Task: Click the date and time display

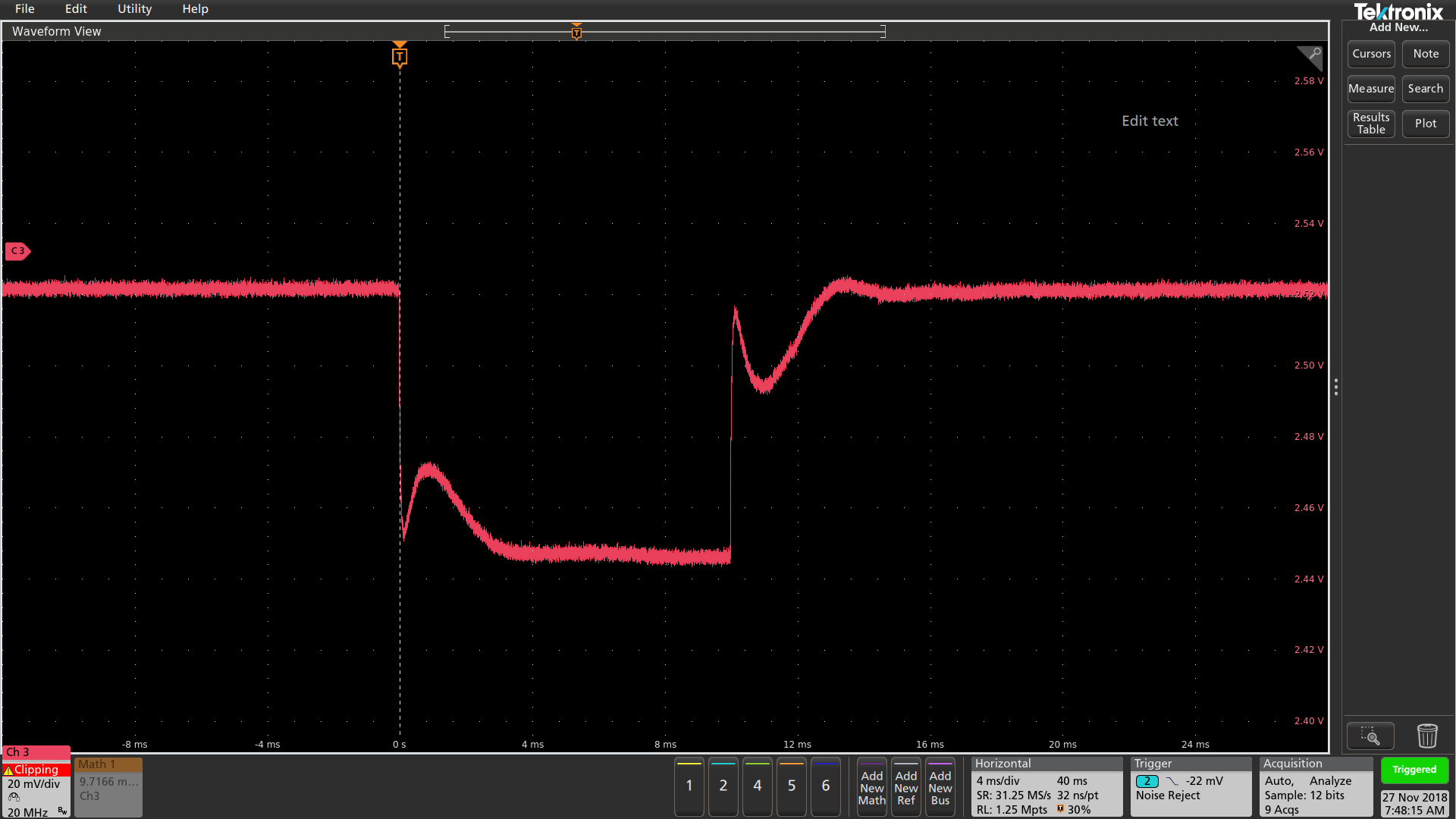Action: click(1414, 804)
